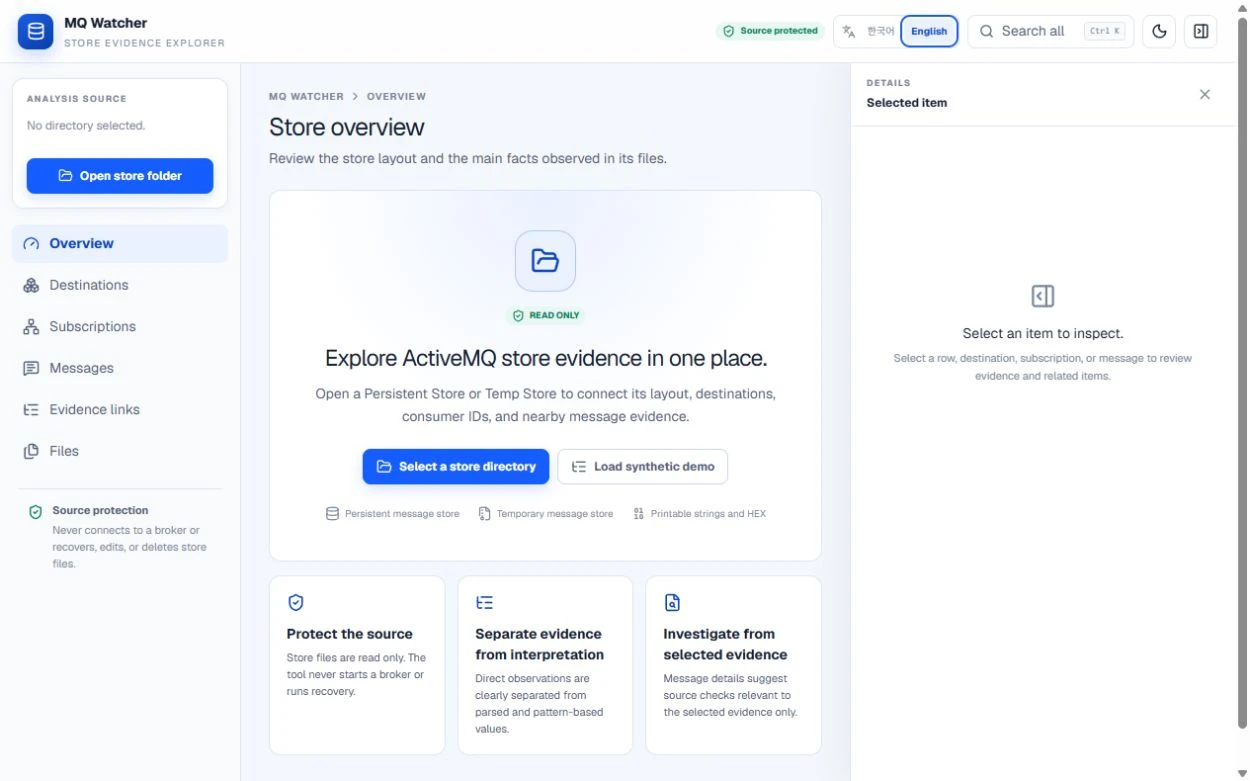Click the Files copy icon
This screenshot has width=1250, height=781.
[x=31, y=451]
